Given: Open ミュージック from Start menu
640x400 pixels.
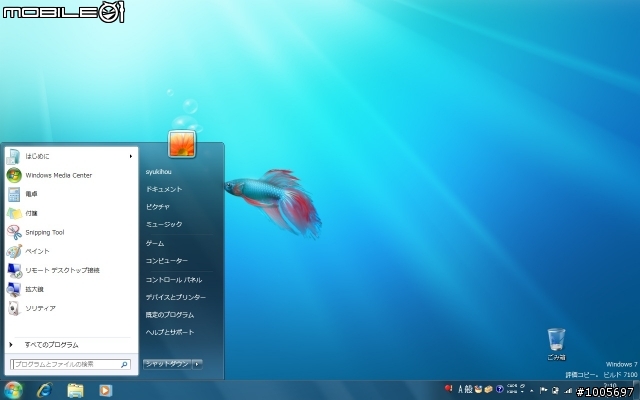Looking at the screenshot, I should point(164,224).
